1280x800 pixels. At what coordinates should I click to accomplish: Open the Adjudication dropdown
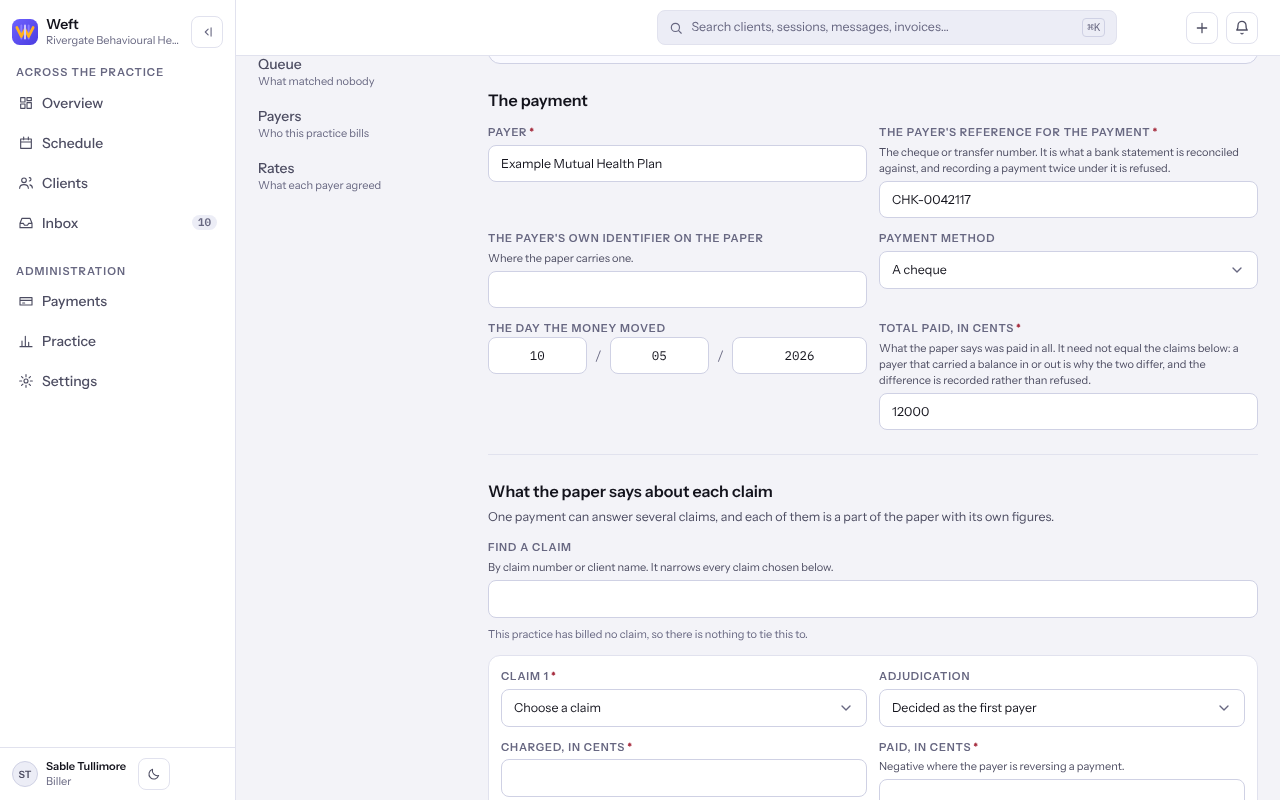1061,708
